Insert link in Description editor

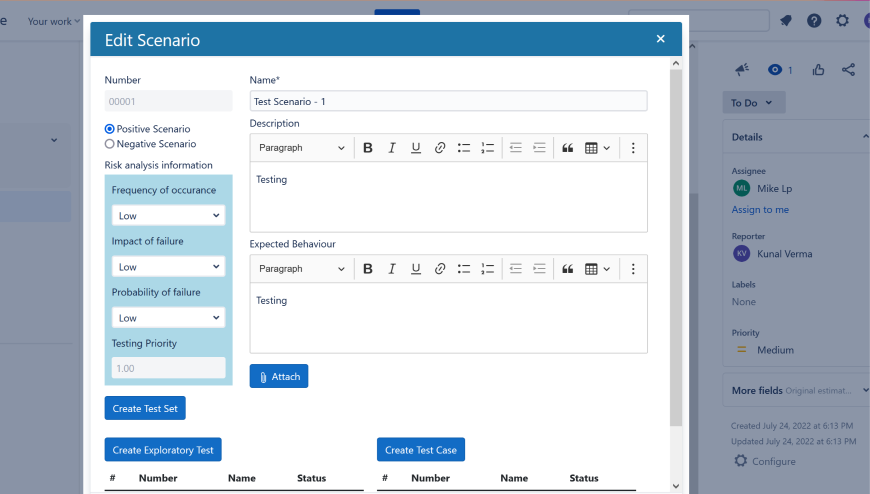[x=440, y=148]
